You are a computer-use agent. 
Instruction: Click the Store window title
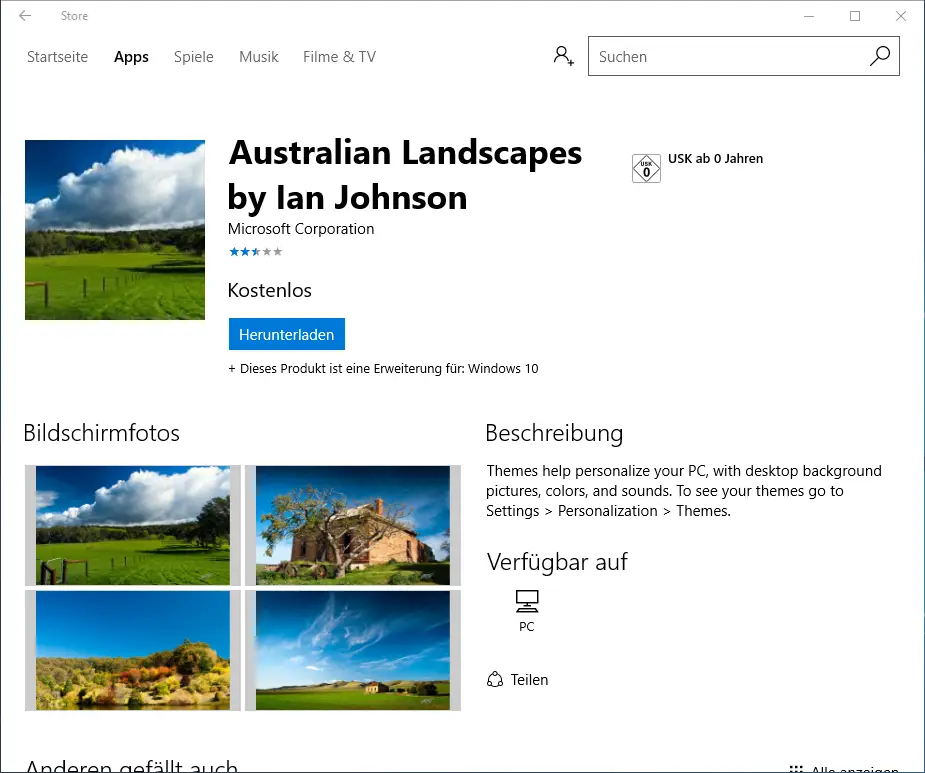click(x=74, y=16)
